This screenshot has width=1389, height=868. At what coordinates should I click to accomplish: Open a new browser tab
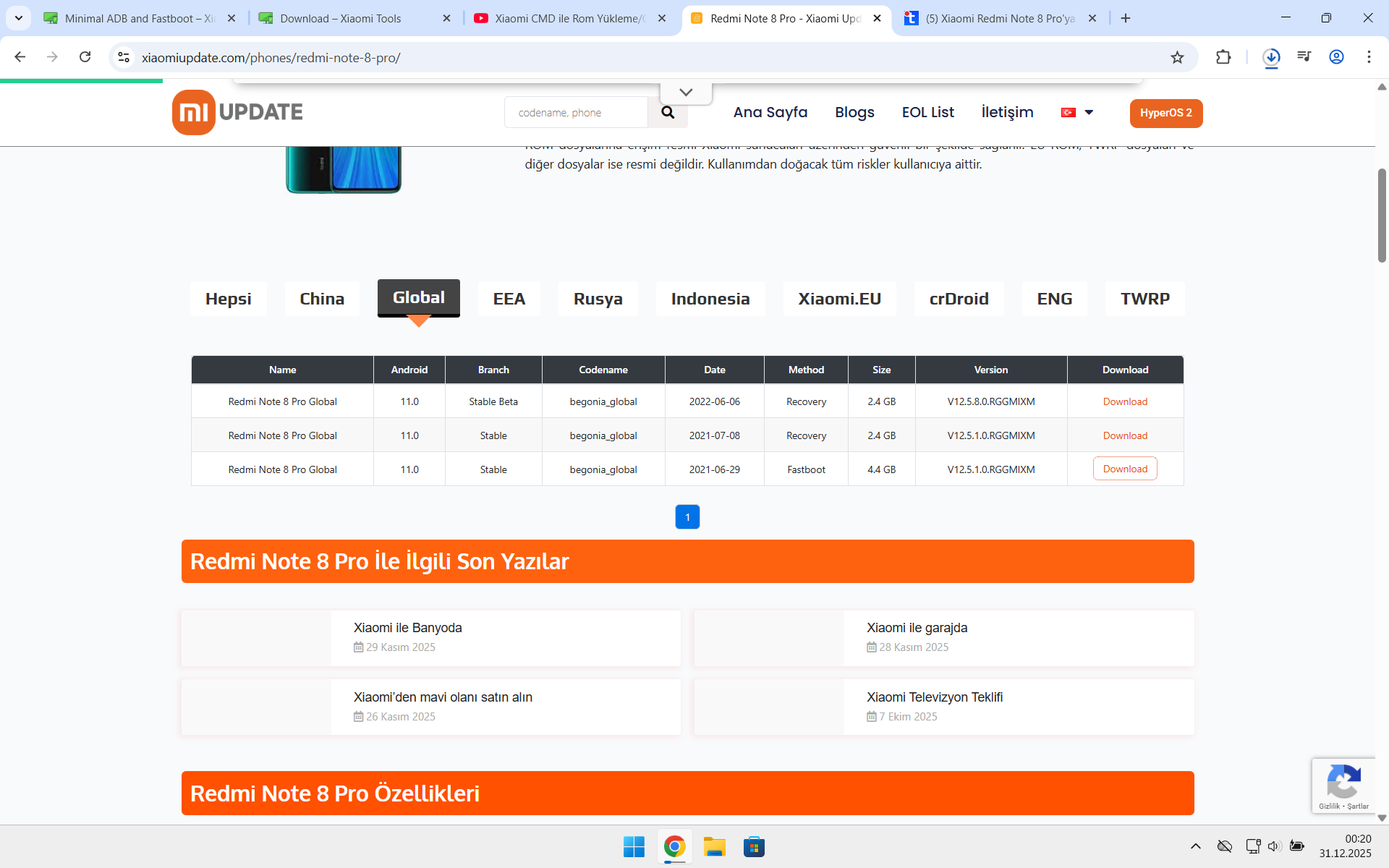tap(1126, 18)
